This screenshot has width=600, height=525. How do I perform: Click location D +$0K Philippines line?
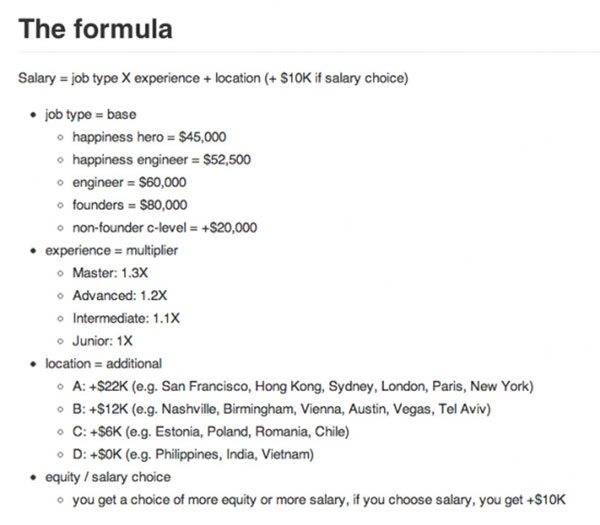[x=193, y=454]
